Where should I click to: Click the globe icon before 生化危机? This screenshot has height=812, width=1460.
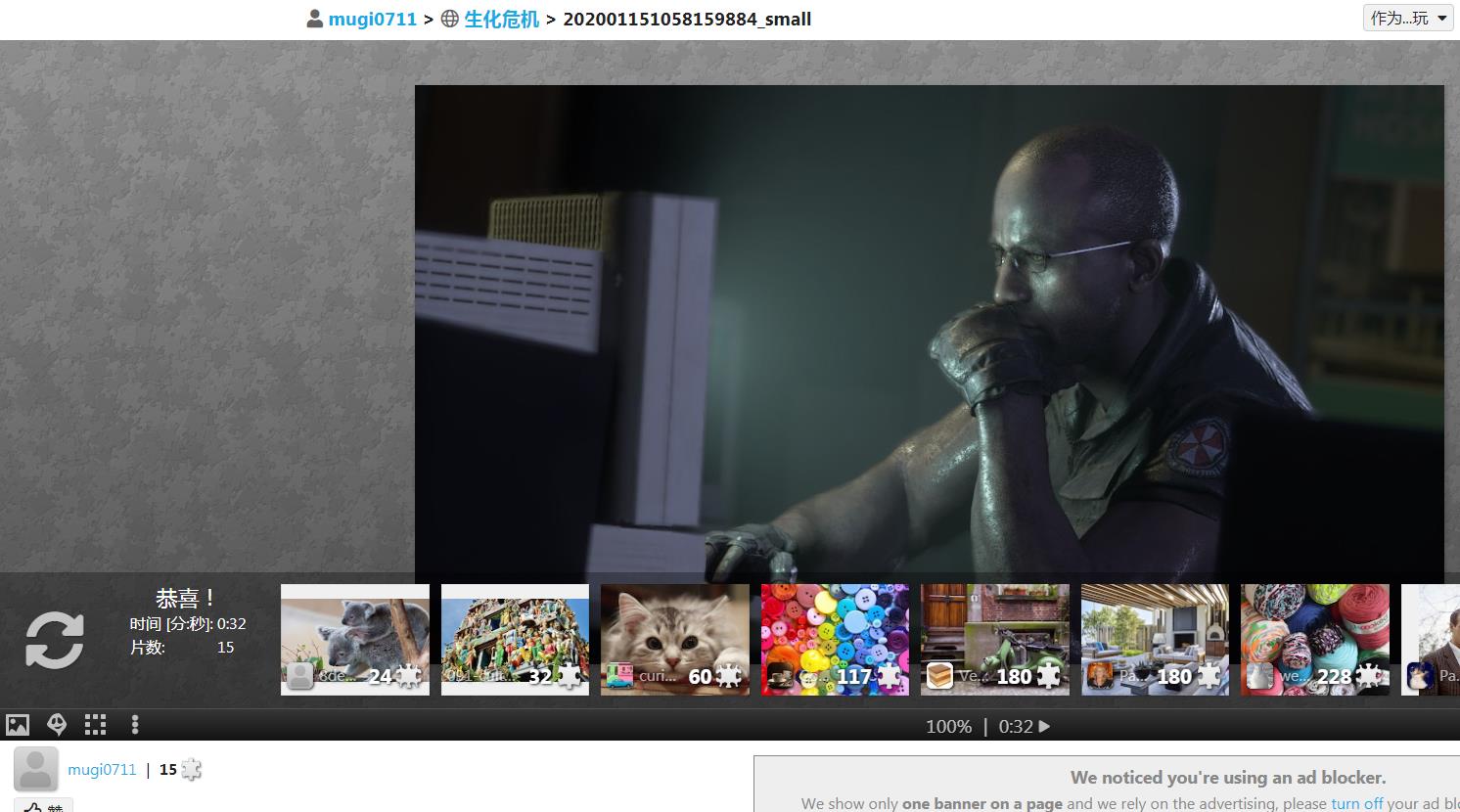point(450,19)
